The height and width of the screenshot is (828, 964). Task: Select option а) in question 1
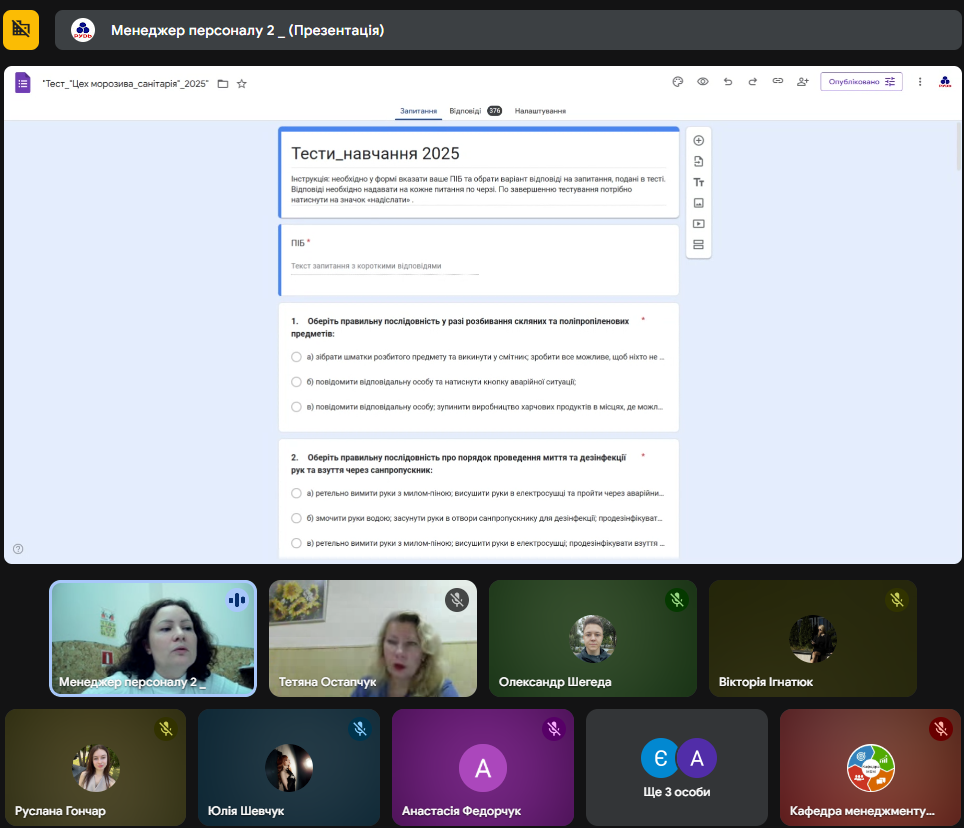point(296,357)
